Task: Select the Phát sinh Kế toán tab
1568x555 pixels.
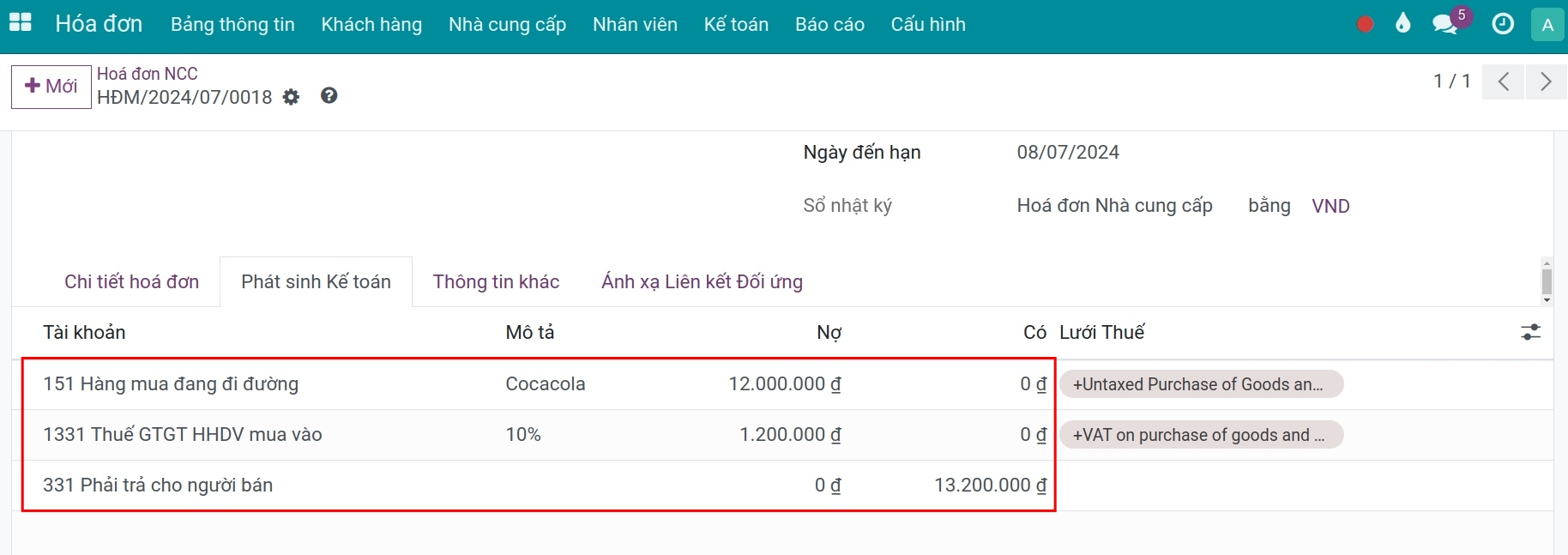Action: pyautogui.click(x=316, y=281)
